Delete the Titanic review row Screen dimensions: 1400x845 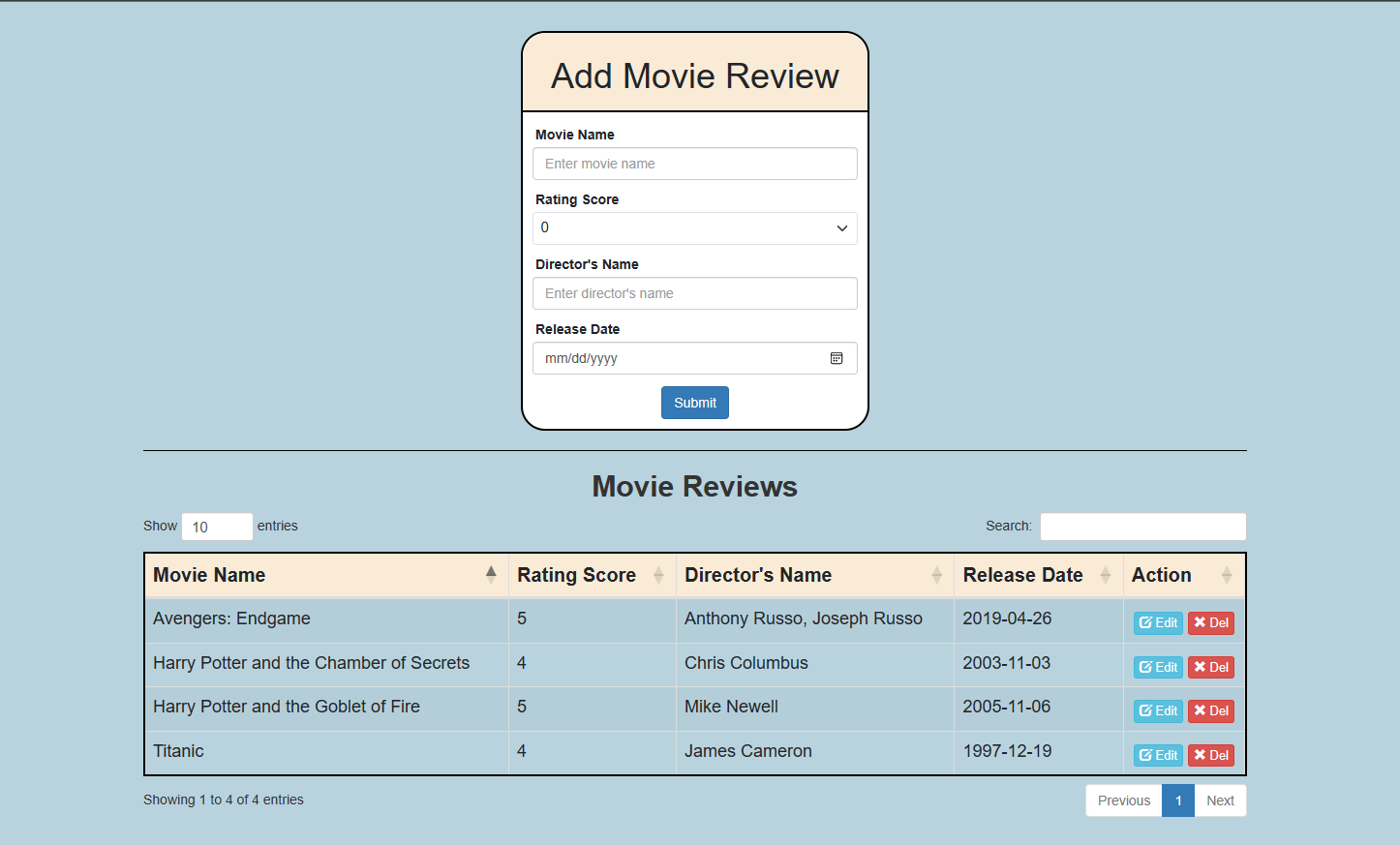point(1210,755)
